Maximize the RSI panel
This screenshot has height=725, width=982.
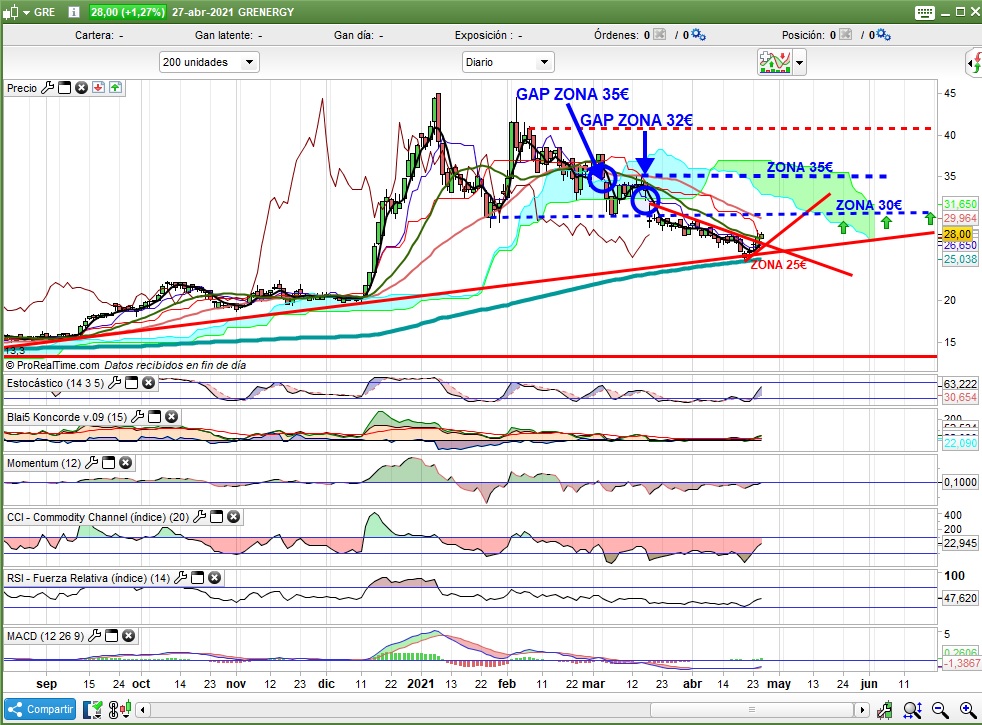point(197,577)
